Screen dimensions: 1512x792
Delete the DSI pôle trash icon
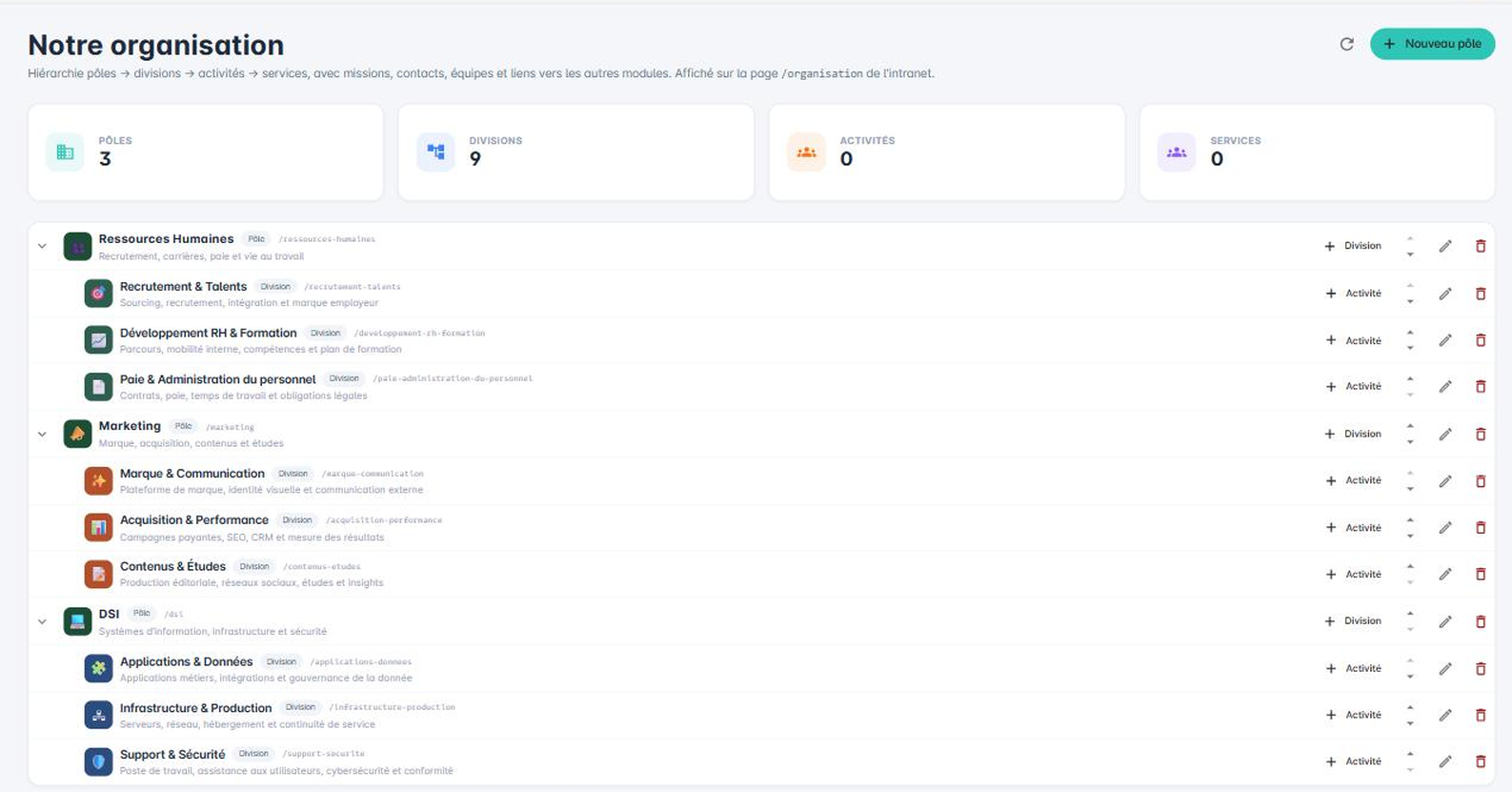tap(1481, 621)
